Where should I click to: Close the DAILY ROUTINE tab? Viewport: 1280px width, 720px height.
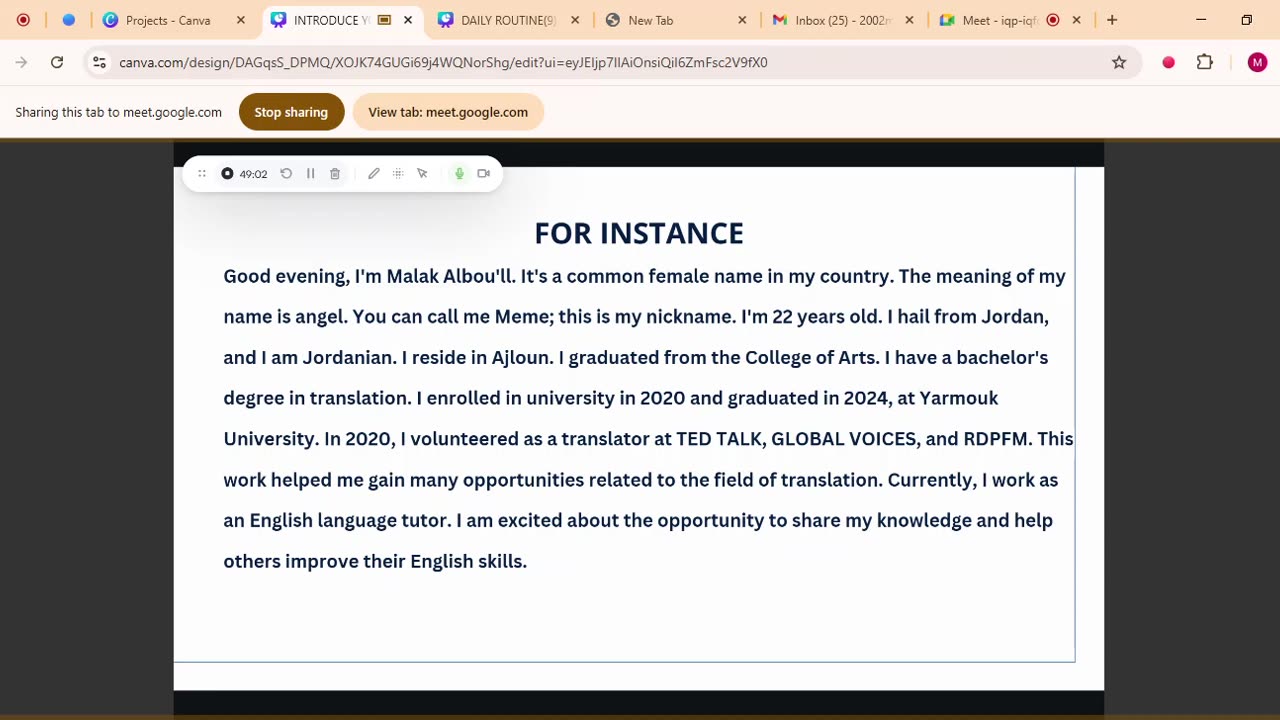coord(575,20)
